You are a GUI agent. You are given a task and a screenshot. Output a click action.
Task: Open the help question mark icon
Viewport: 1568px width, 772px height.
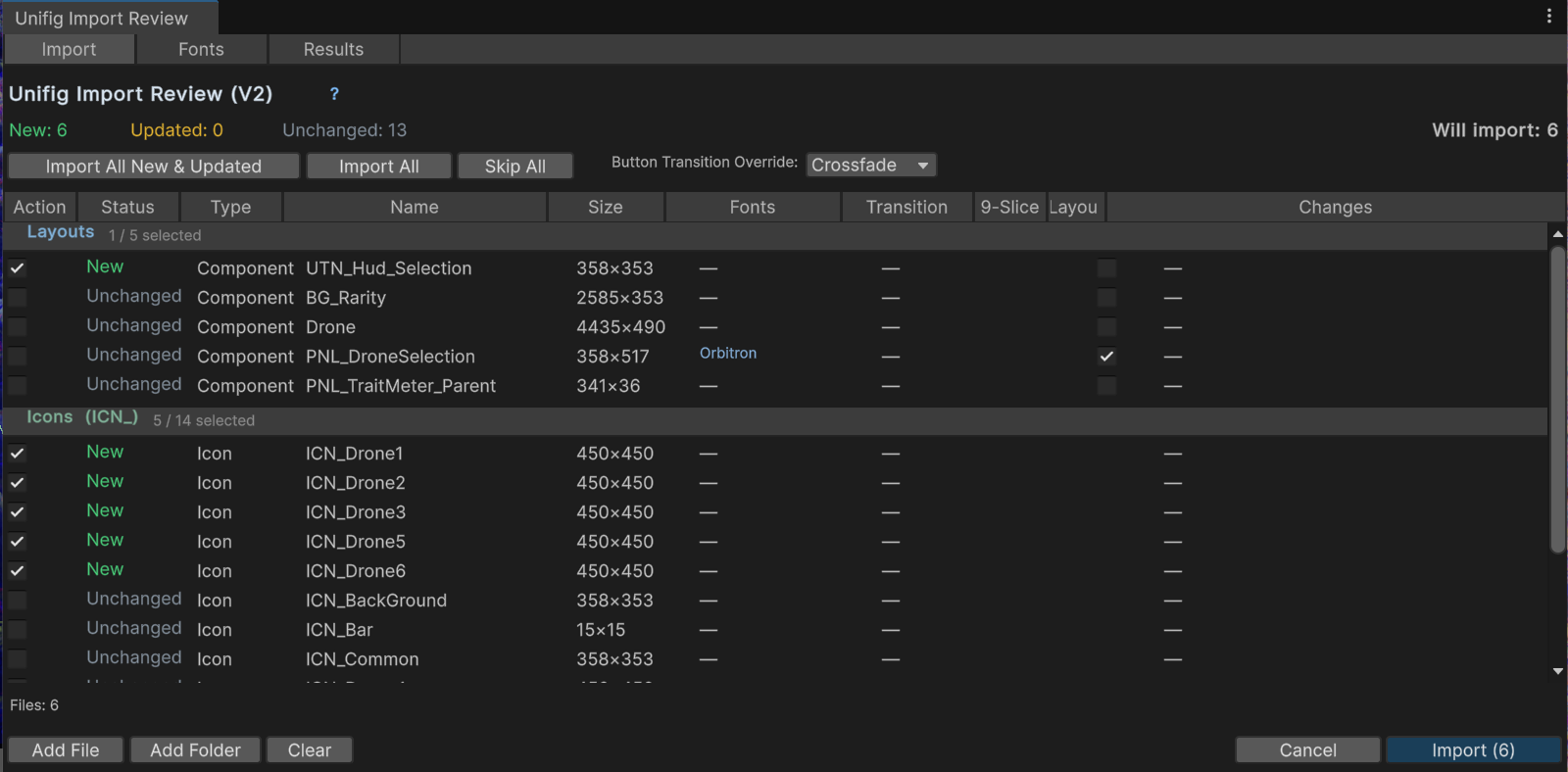[334, 94]
